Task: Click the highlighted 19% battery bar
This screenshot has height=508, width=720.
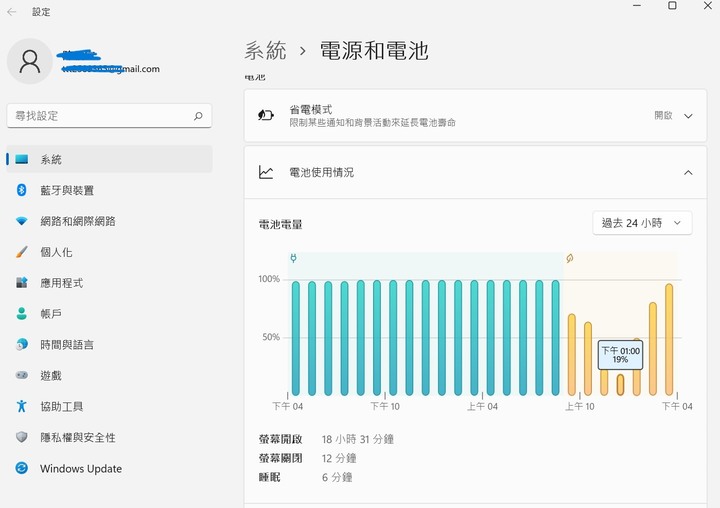Action: tap(620, 385)
